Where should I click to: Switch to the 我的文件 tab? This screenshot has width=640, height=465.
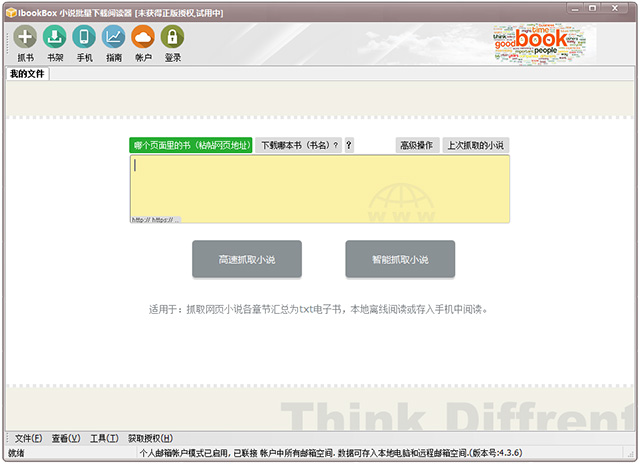(x=27, y=74)
